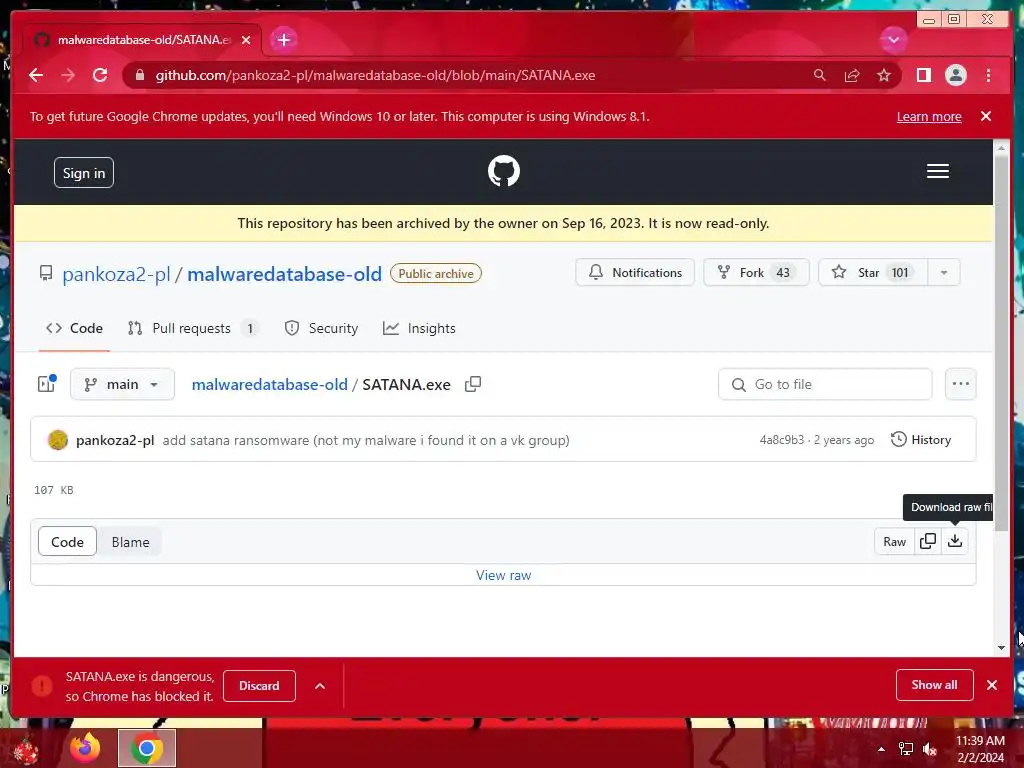
Task: Open the add satana ransomware commit message
Action: pos(366,440)
